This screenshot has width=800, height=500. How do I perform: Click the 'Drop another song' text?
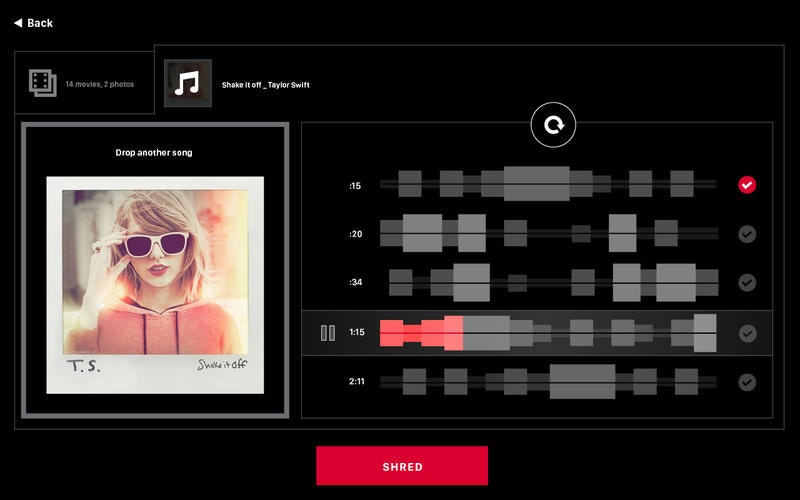coord(154,153)
